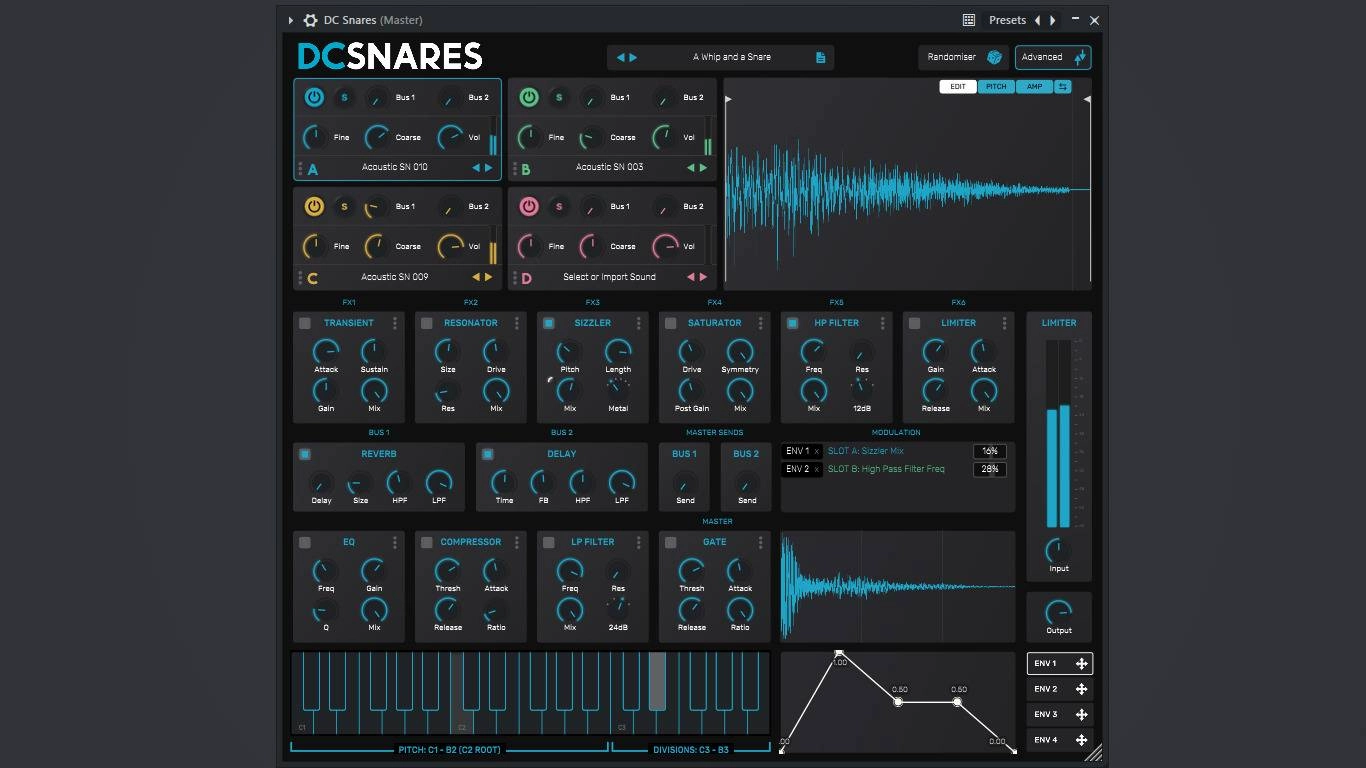
Task: Select the ENV 4 envelope tab
Action: (x=1059, y=740)
